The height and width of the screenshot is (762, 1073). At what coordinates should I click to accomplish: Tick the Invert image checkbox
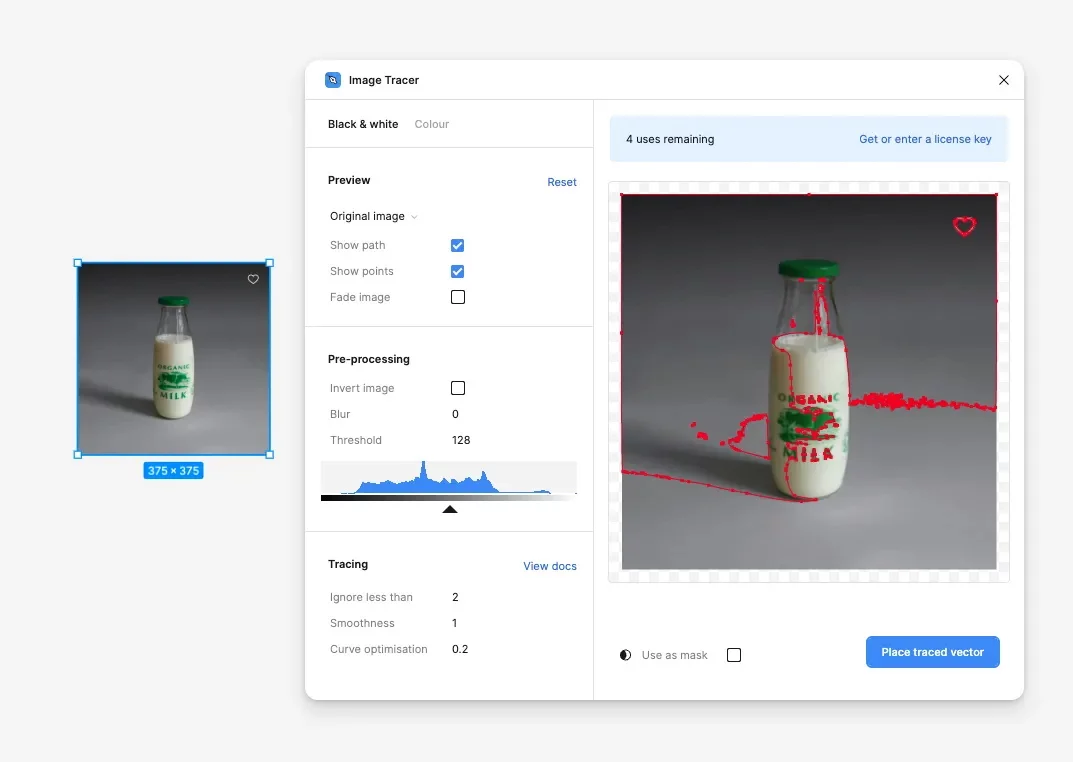pos(458,388)
